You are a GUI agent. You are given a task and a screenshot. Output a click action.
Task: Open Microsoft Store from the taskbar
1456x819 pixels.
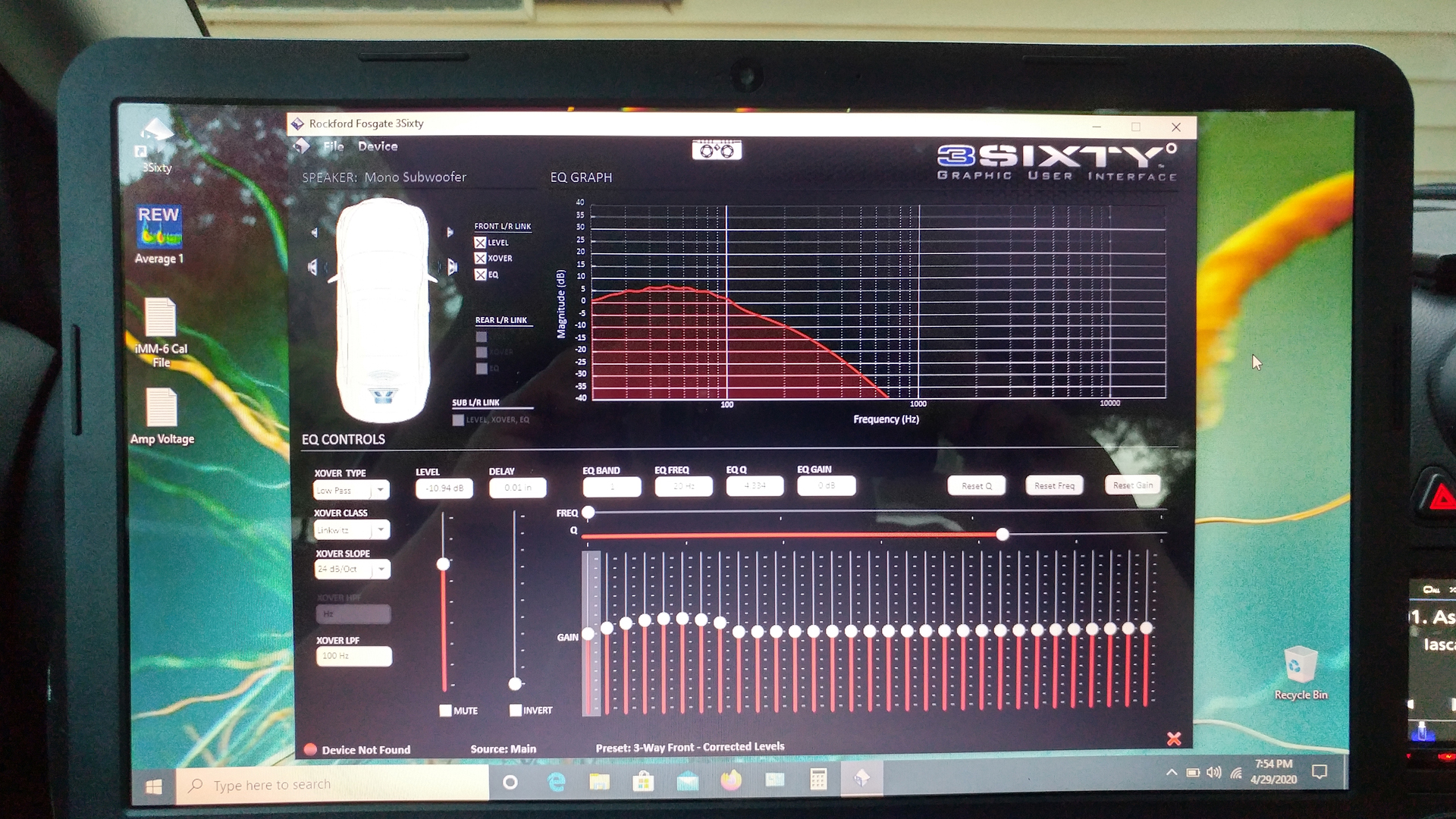click(643, 781)
